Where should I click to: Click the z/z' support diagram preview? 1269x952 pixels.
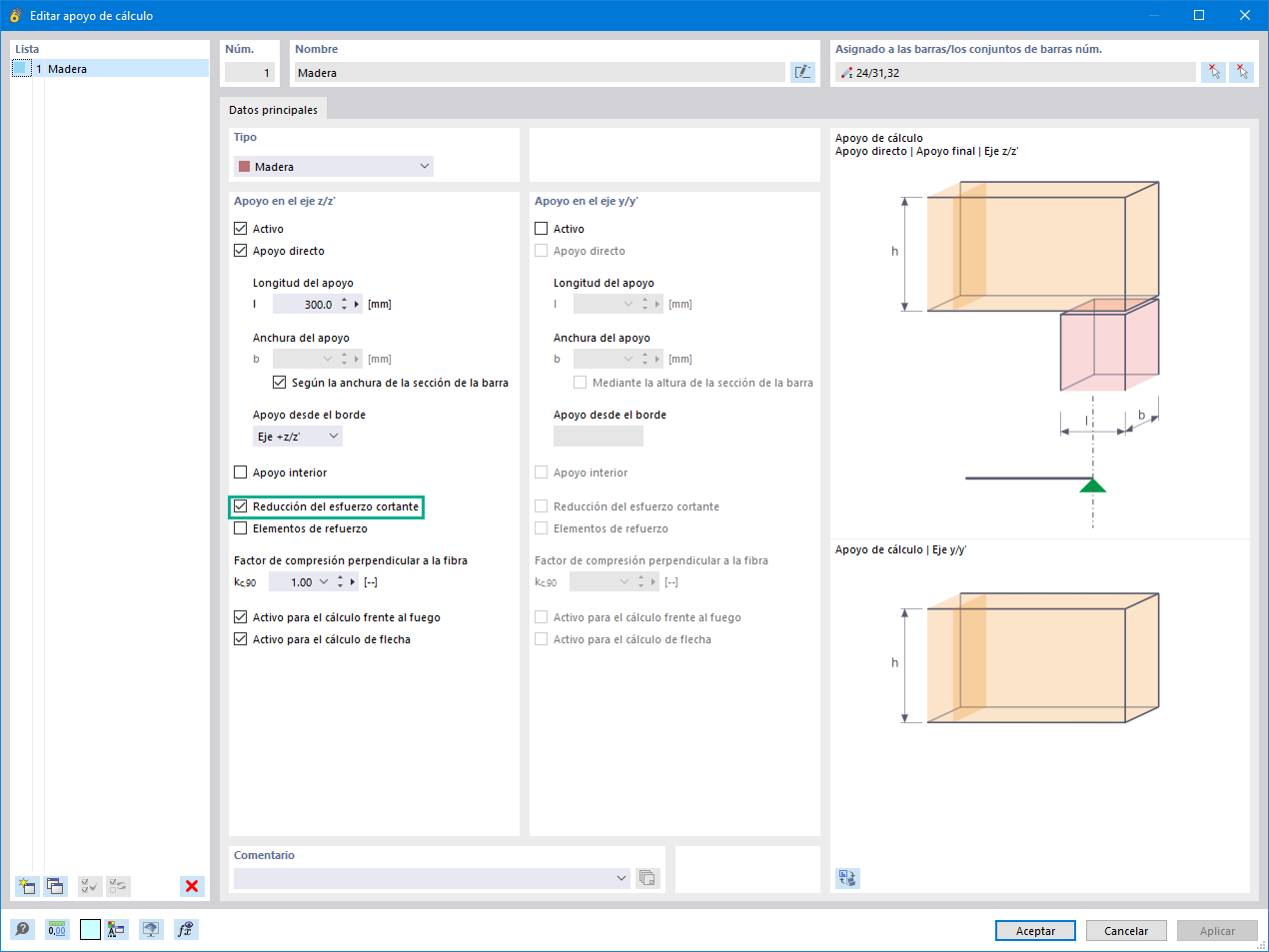(1040, 345)
